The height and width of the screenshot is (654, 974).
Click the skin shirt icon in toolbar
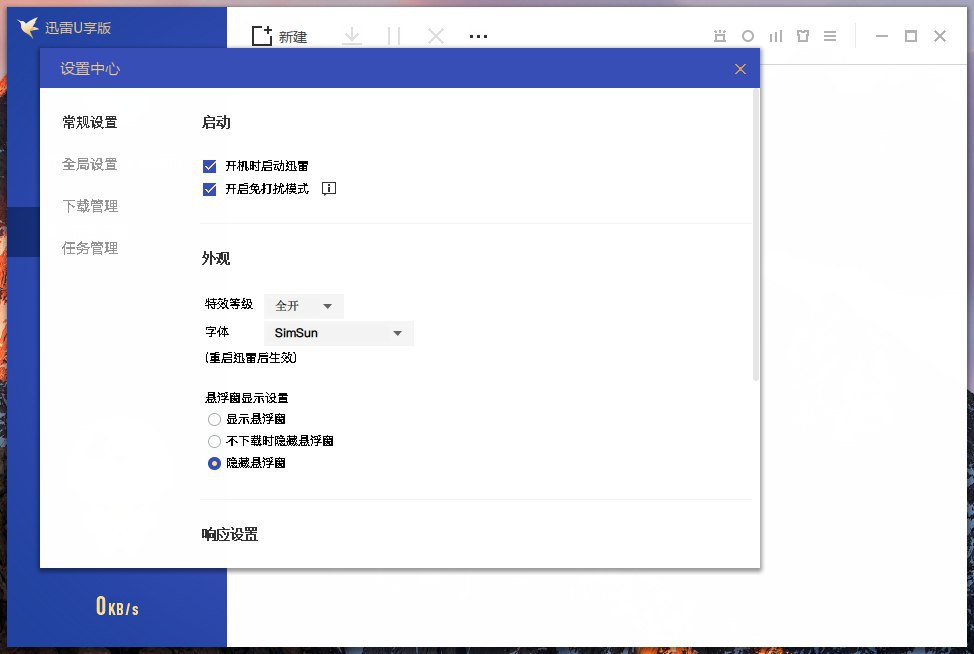coord(802,36)
